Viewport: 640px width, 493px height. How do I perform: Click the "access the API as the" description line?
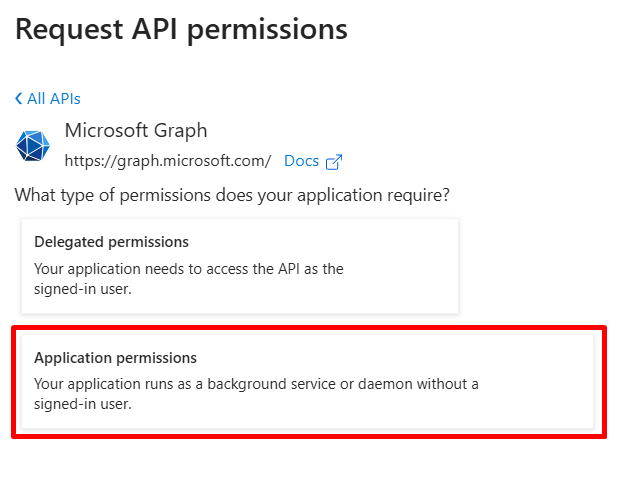(189, 269)
